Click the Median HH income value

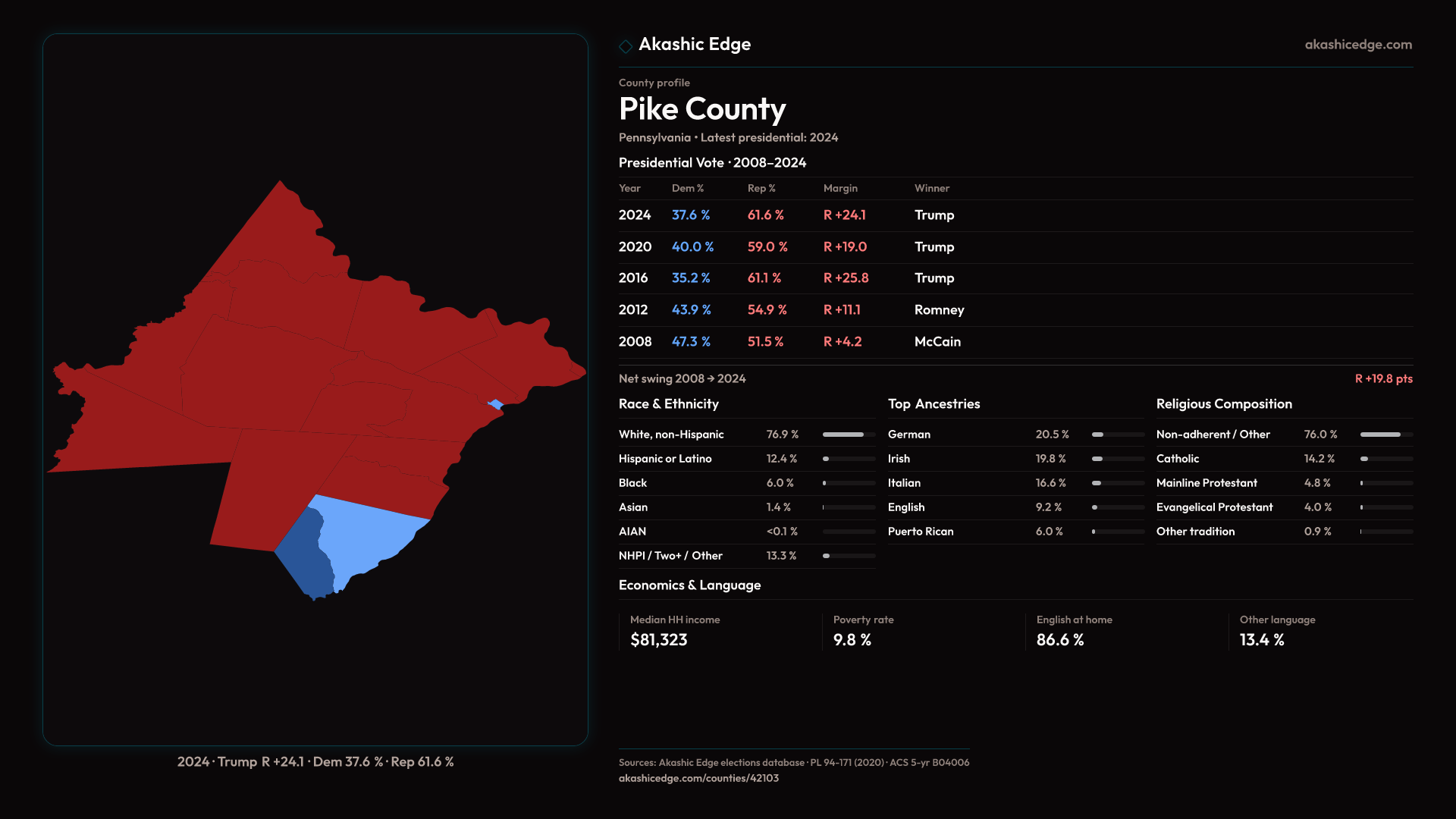658,640
